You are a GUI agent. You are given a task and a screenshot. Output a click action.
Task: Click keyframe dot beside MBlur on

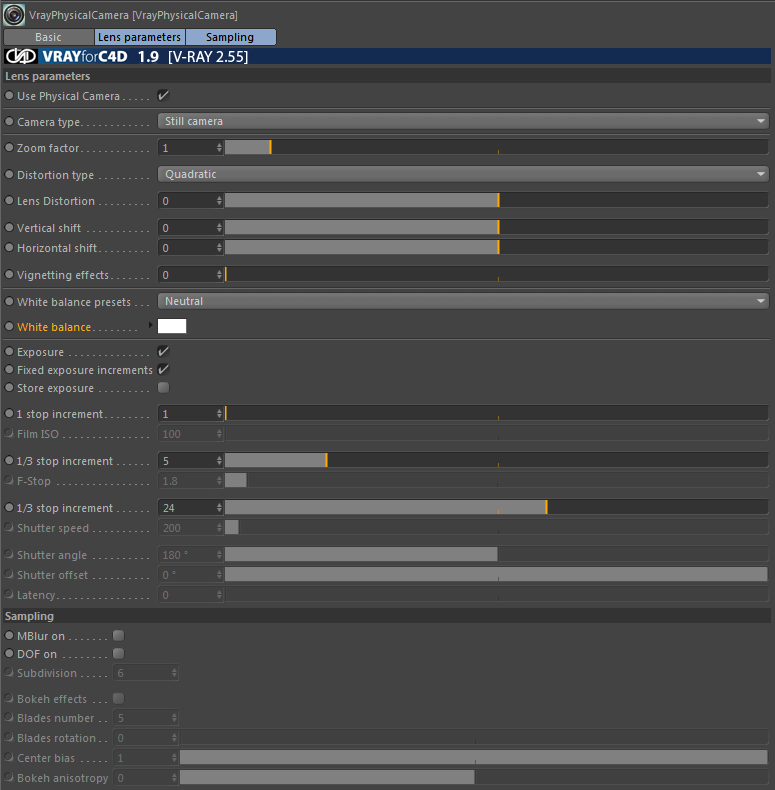[x=9, y=635]
